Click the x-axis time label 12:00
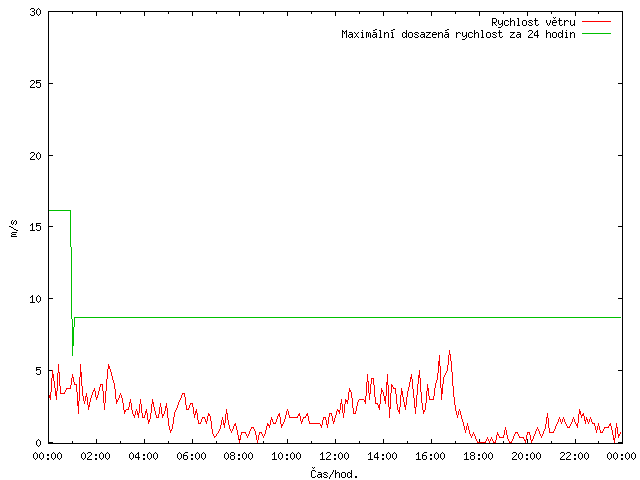Viewport: 640px width, 480px height. 334,456
